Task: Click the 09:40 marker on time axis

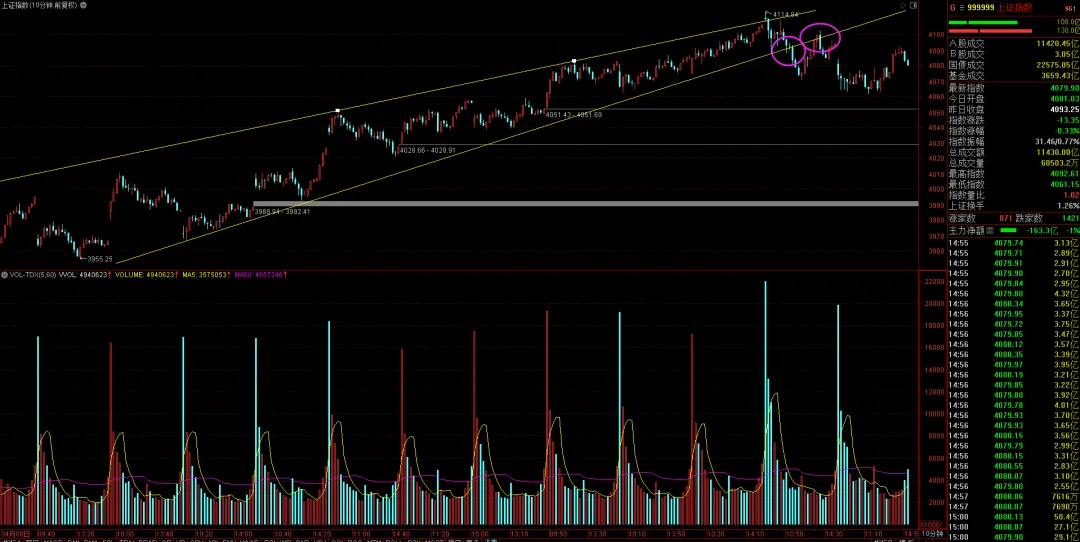Action: click(x=46, y=534)
